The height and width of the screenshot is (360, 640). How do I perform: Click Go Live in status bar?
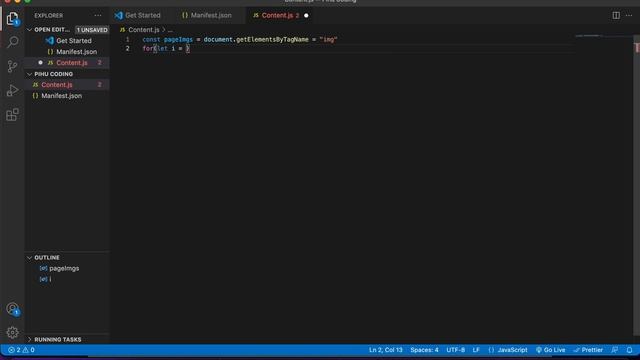coord(551,350)
